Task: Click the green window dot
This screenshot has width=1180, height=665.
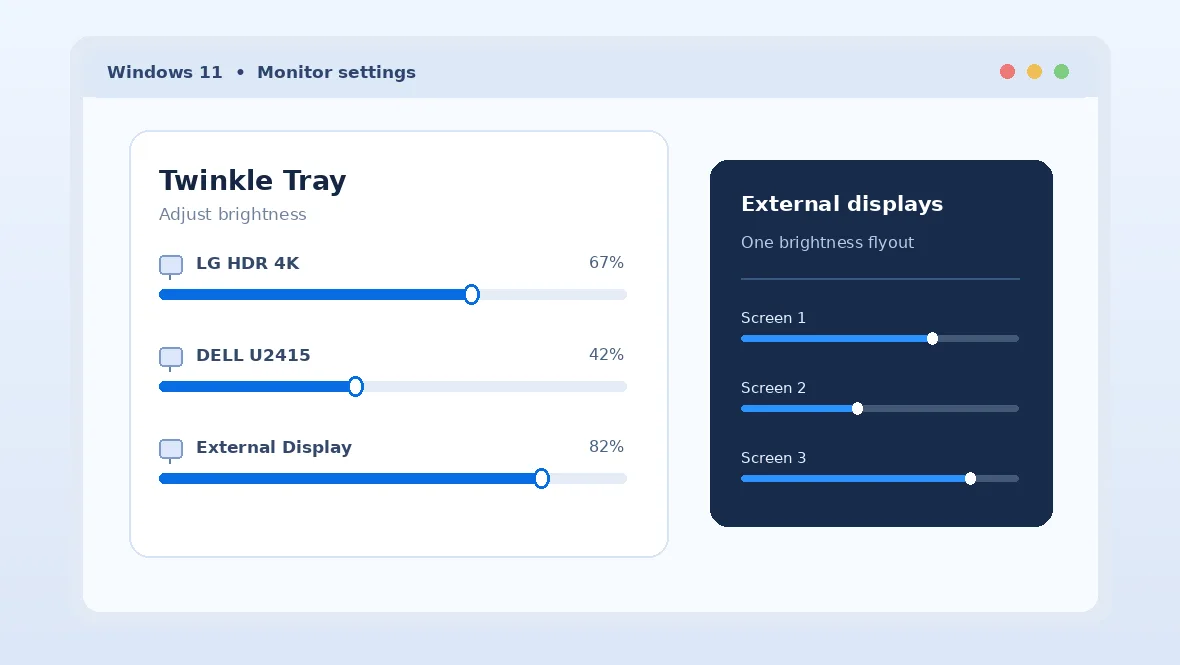Action: [1062, 71]
